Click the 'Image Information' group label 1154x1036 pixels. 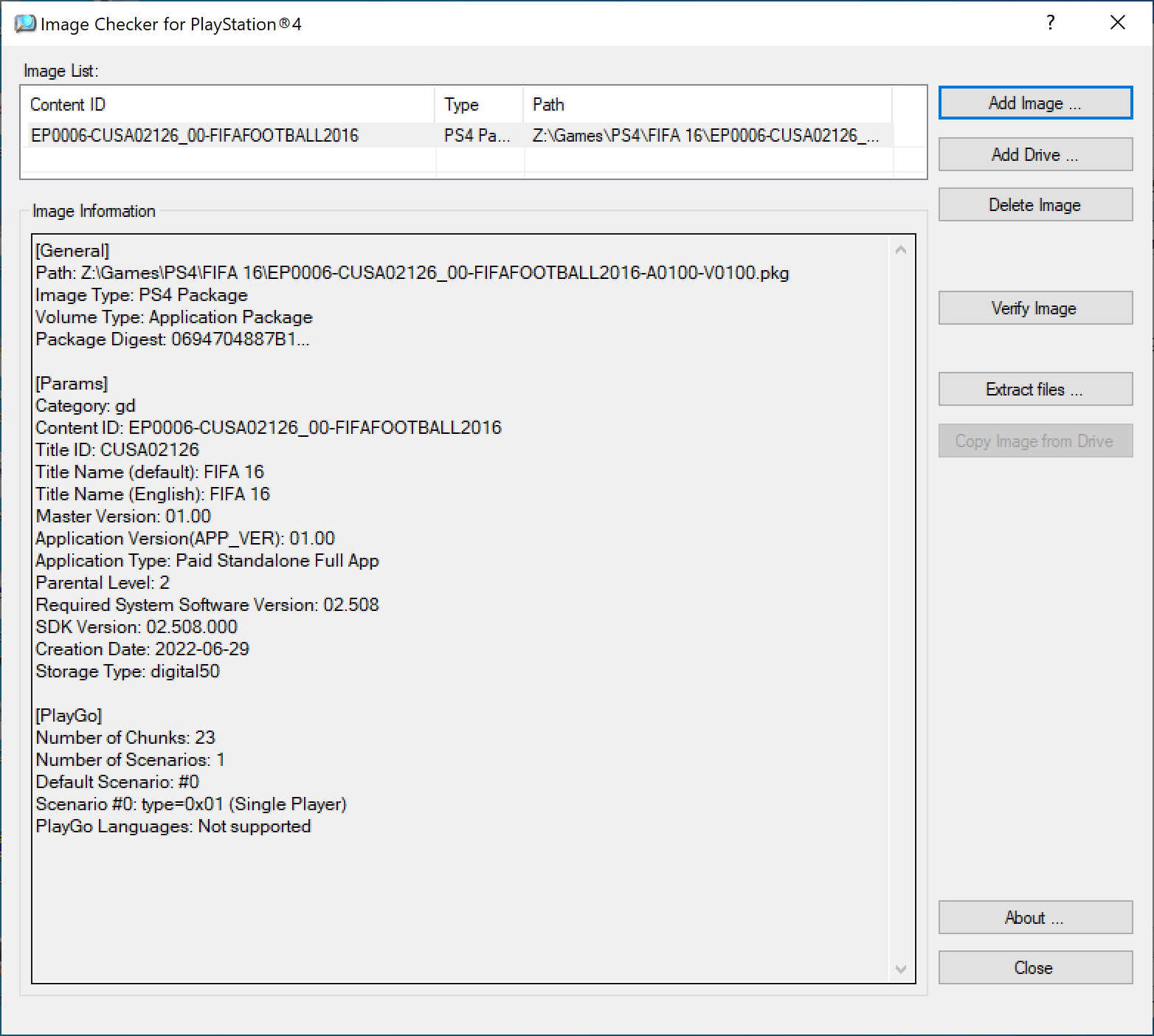pos(94,211)
